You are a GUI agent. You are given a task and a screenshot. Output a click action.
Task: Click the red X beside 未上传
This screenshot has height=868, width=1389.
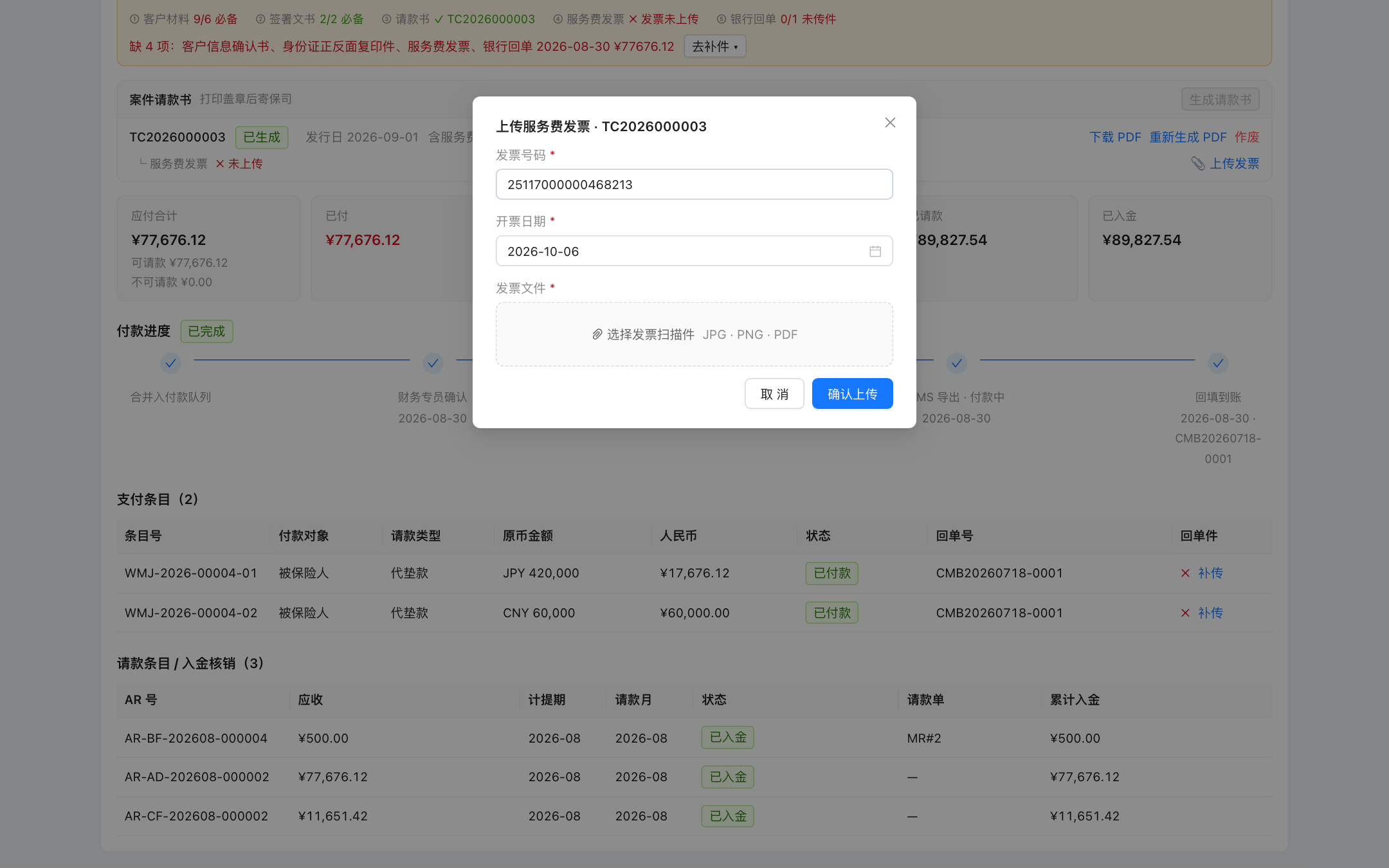coord(220,163)
